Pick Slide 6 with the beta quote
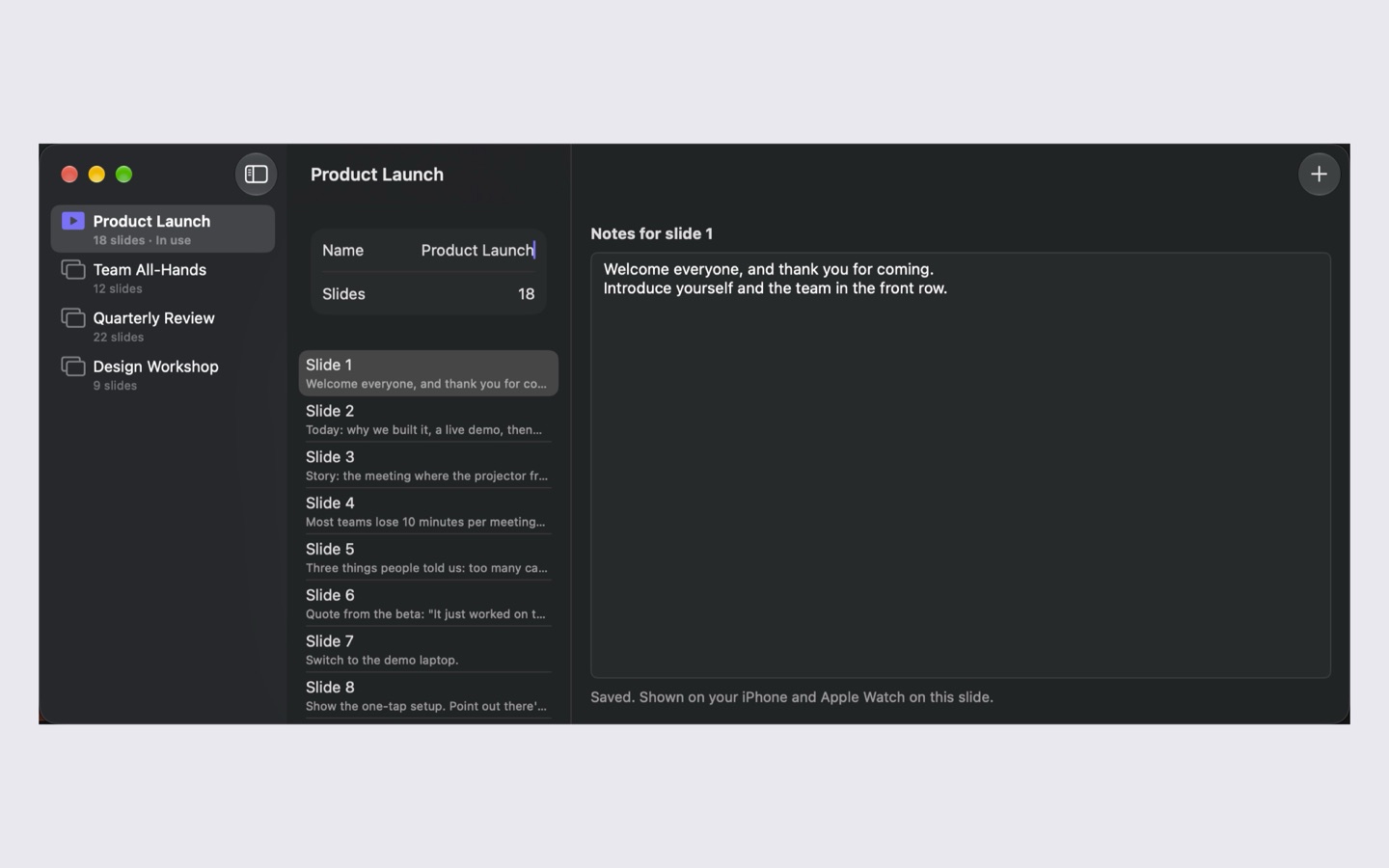This screenshot has width=1389, height=868. [x=428, y=604]
